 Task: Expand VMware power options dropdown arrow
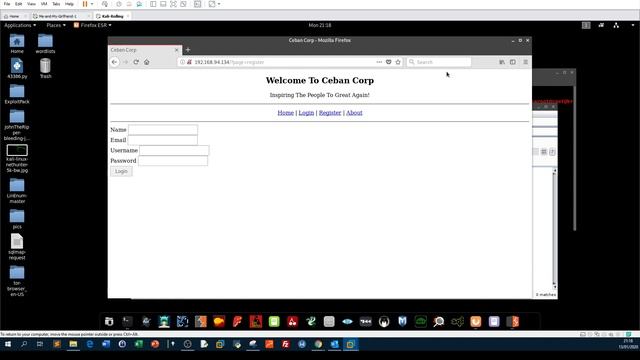(x=92, y=4)
